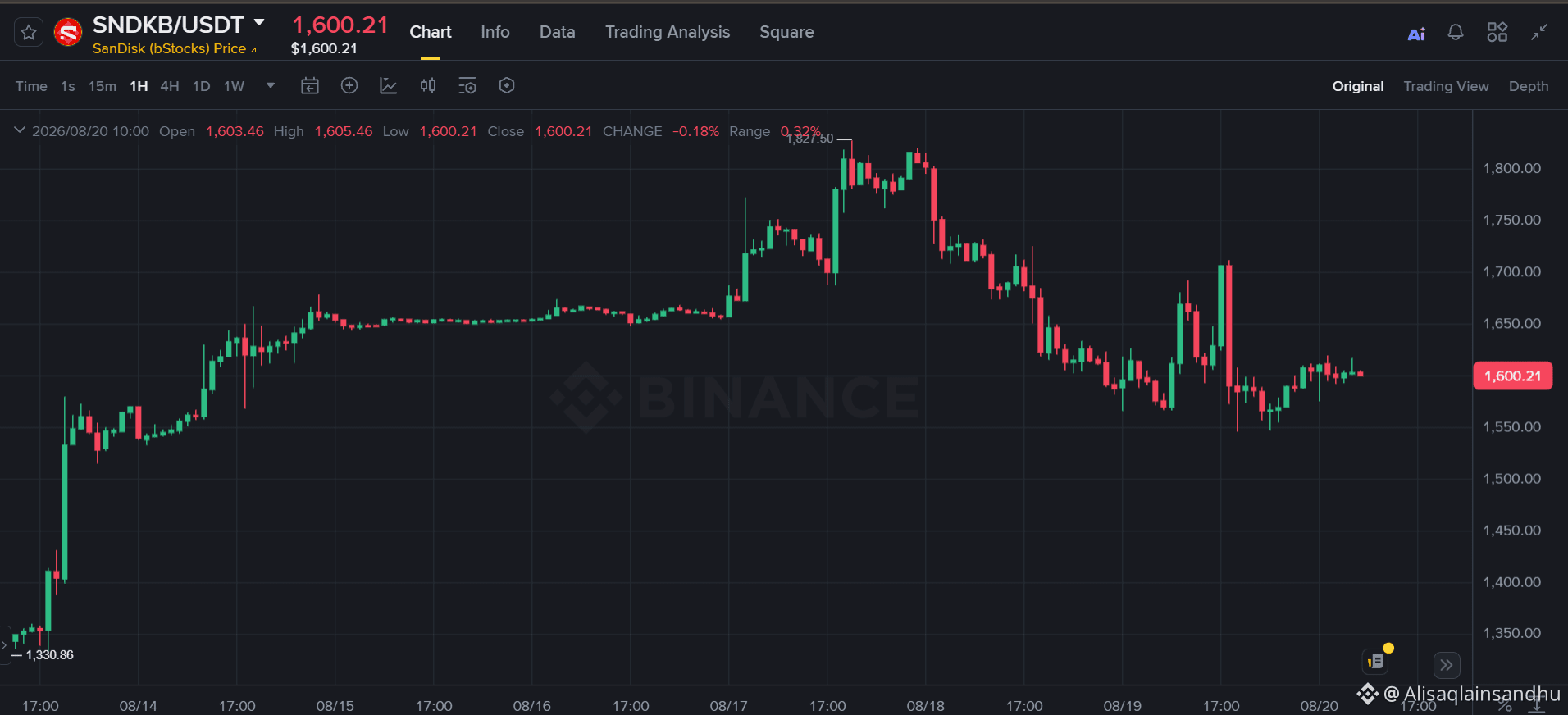Screen dimensions: 1568x715
Task: Collapse chart with the shrink arrows icon
Action: (1539, 32)
